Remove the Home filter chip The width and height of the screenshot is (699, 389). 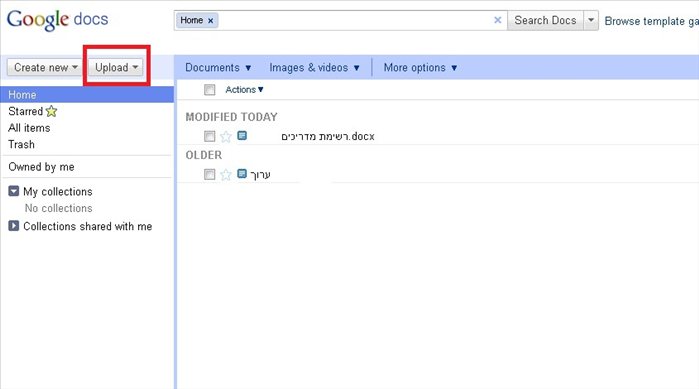(210, 20)
